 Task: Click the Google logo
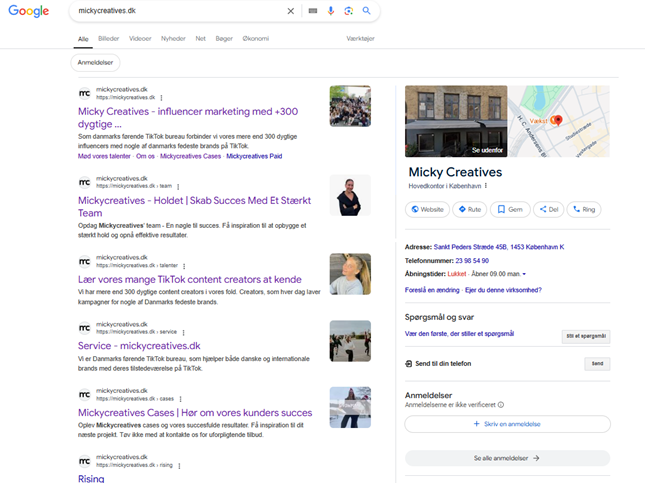[x=29, y=11]
